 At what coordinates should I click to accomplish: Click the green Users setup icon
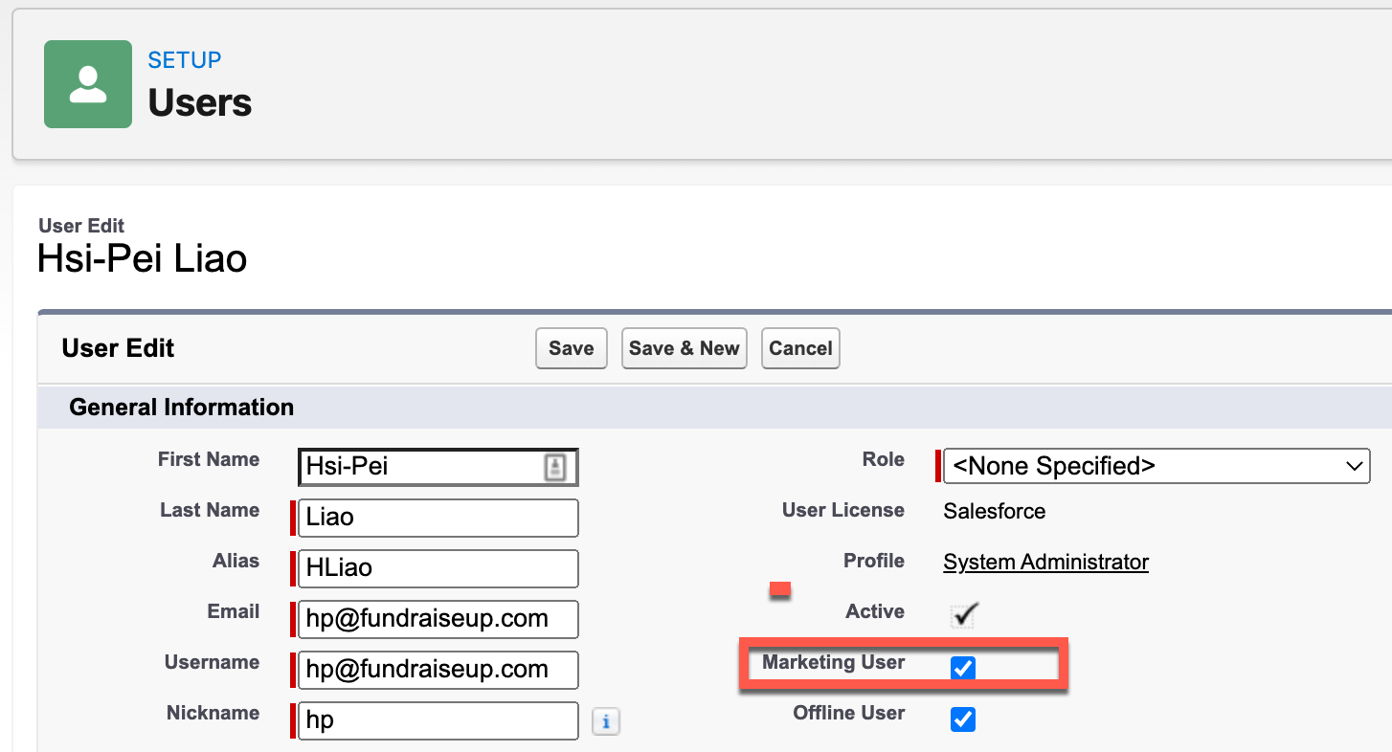click(88, 84)
